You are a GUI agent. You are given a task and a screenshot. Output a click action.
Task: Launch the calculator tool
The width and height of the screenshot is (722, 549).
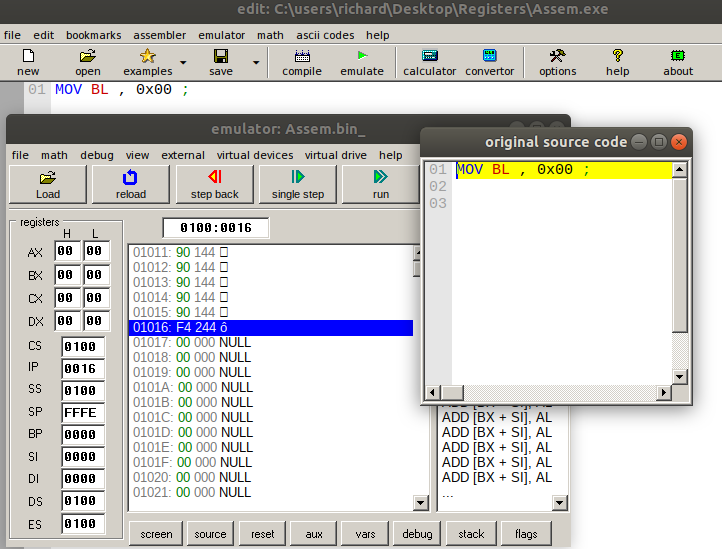coord(429,57)
